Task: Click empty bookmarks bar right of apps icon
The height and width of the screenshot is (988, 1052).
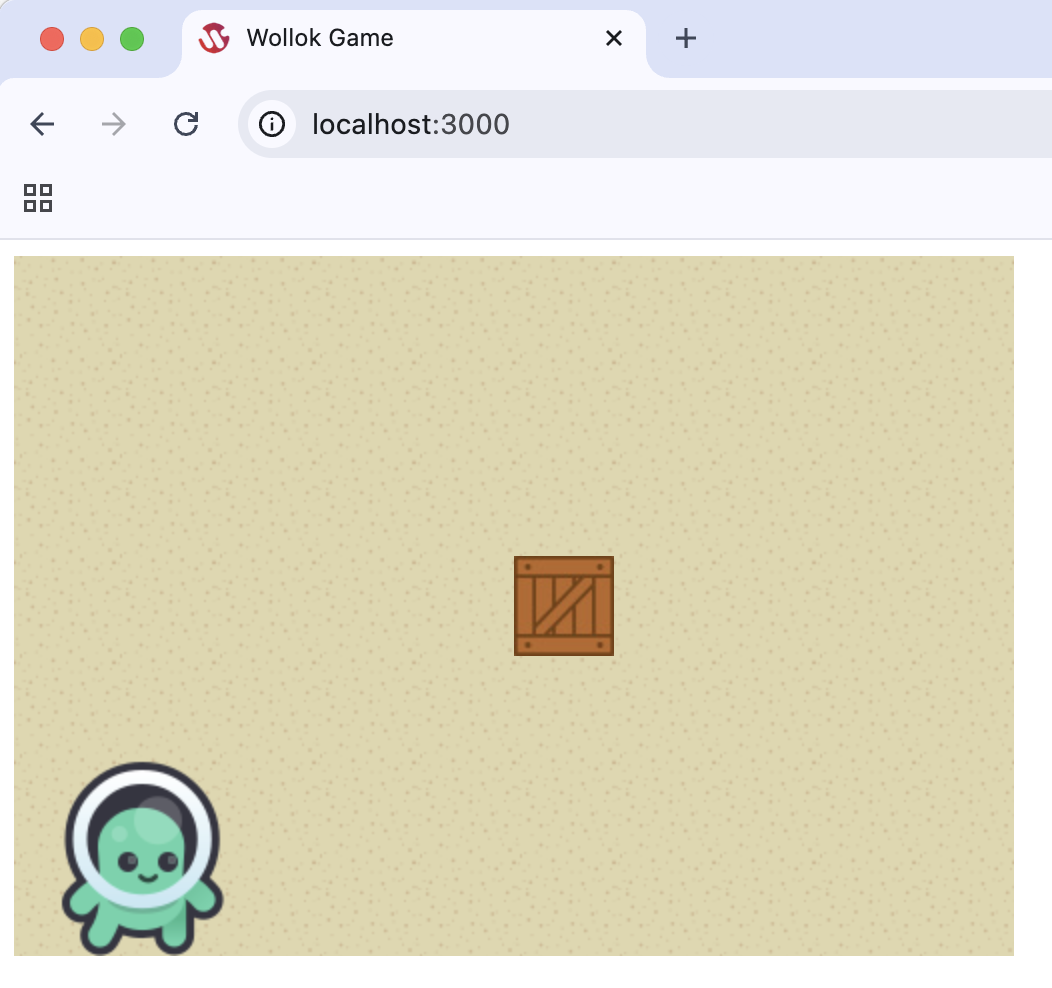Action: click(500, 198)
